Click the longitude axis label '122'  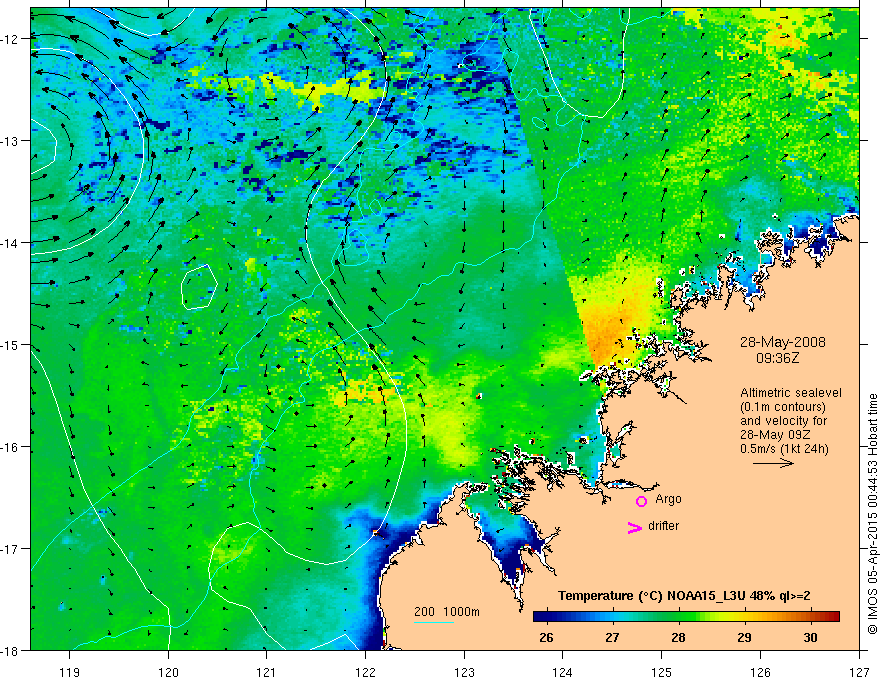(365, 672)
